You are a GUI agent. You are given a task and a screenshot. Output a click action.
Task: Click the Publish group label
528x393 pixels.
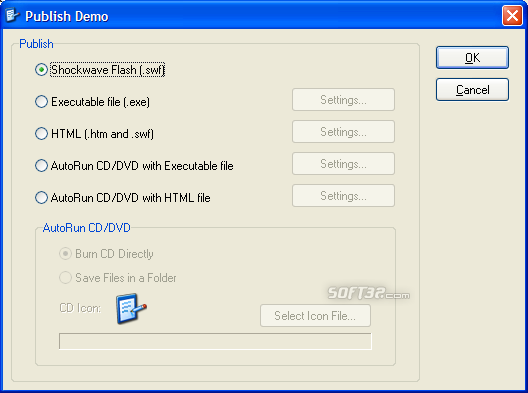pos(36,44)
